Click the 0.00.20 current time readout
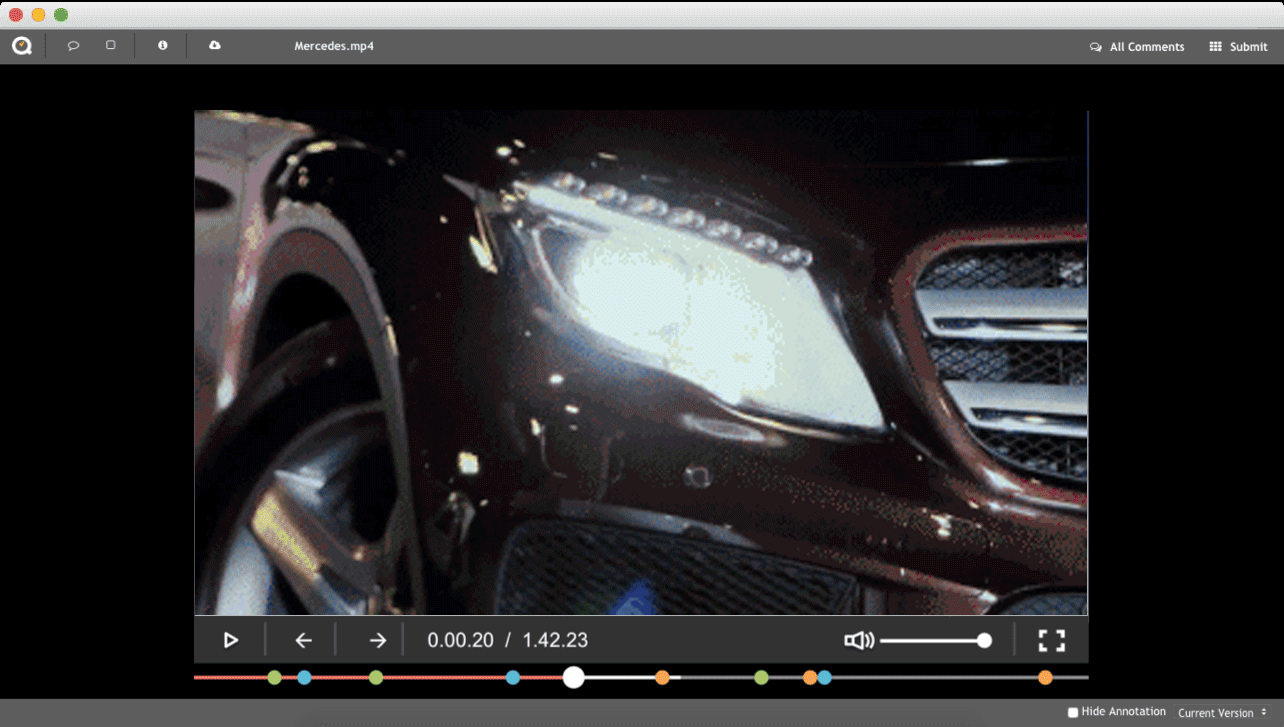This screenshot has height=727, width=1284. coord(460,640)
